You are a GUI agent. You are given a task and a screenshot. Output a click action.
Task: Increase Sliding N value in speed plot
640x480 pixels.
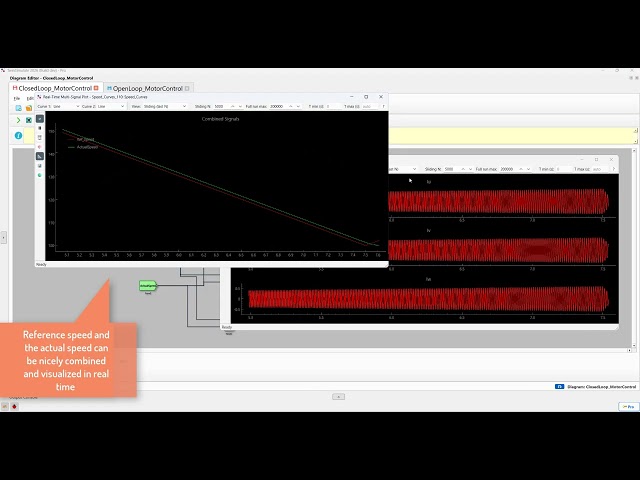233,106
